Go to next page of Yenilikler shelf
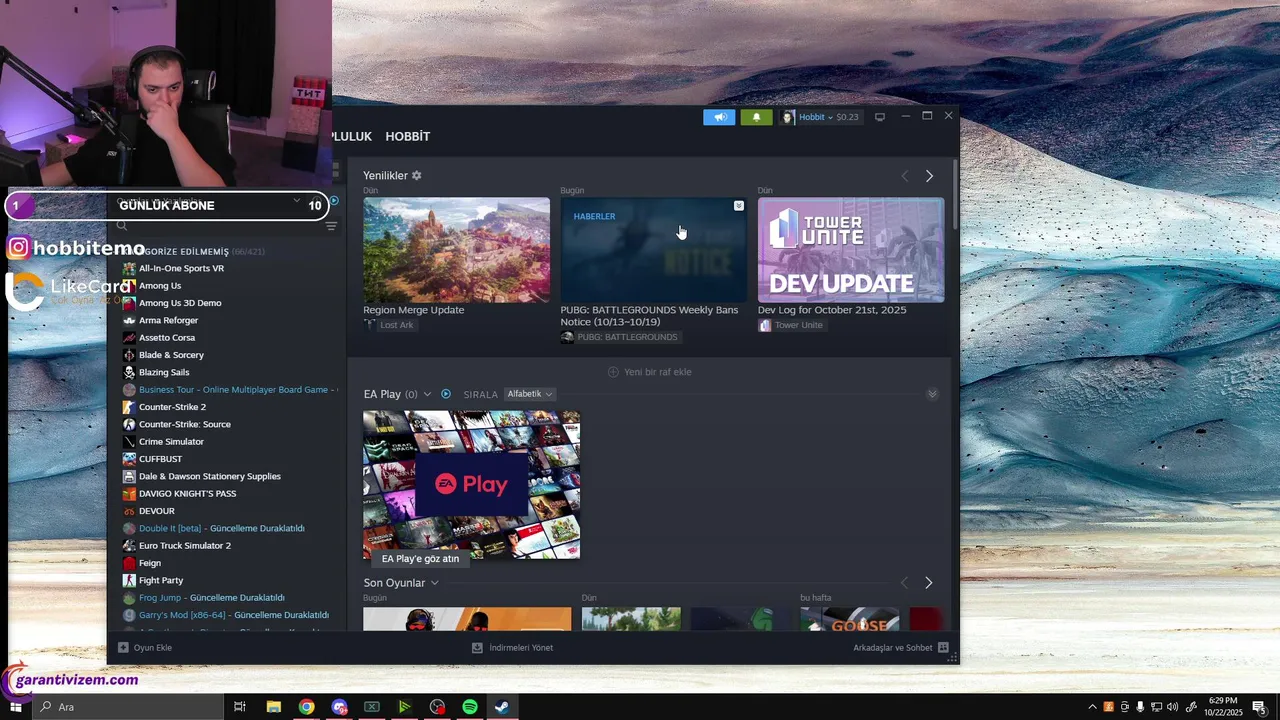This screenshot has height=720, width=1280. tap(929, 176)
